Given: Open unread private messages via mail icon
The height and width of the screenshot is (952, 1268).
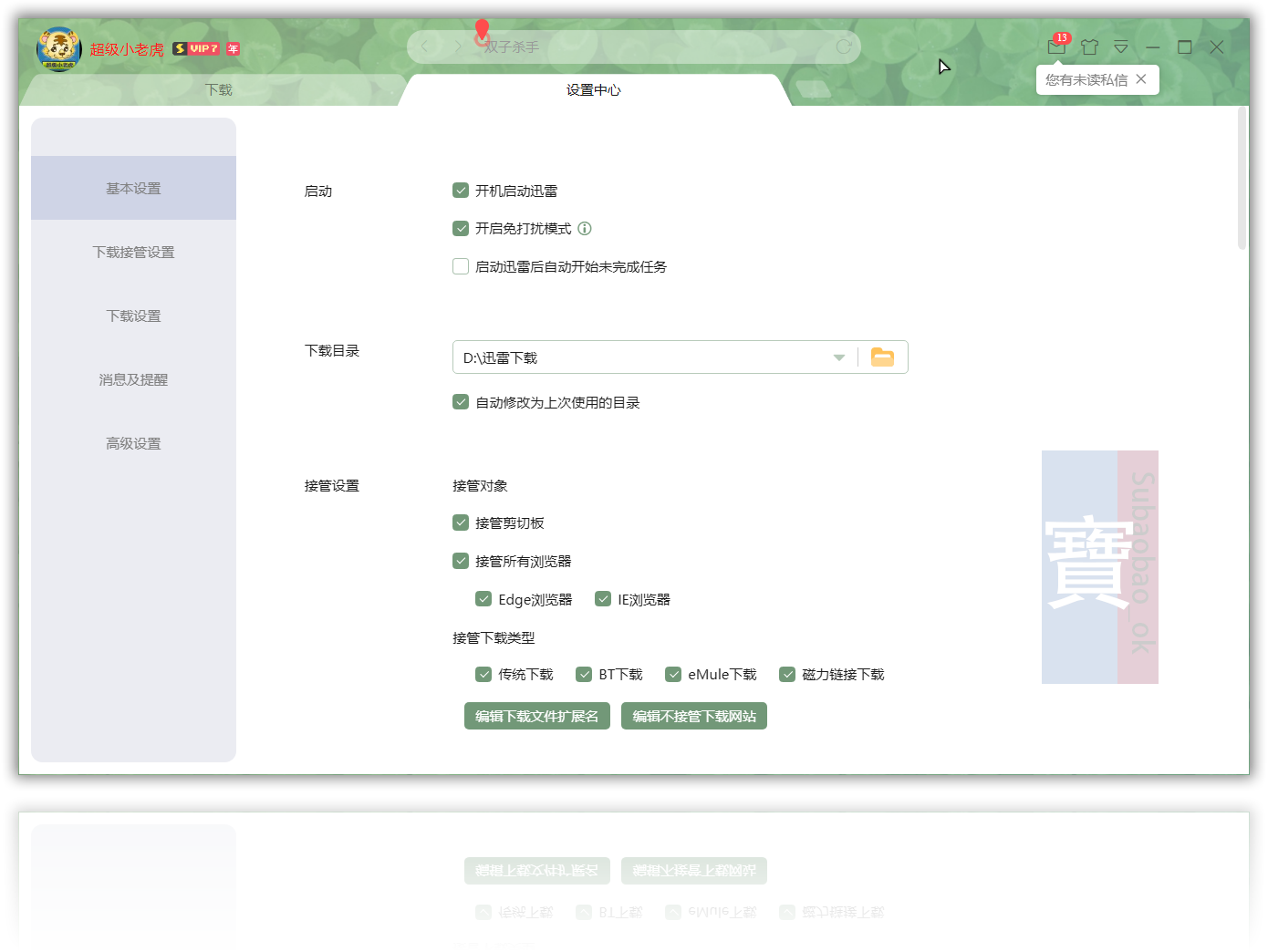Looking at the screenshot, I should (1056, 47).
